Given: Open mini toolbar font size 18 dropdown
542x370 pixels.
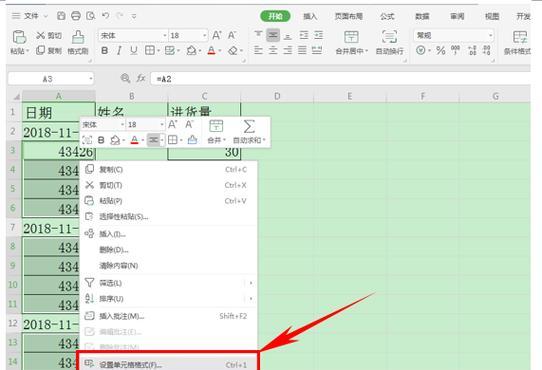Looking at the screenshot, I should pyautogui.click(x=162, y=124).
